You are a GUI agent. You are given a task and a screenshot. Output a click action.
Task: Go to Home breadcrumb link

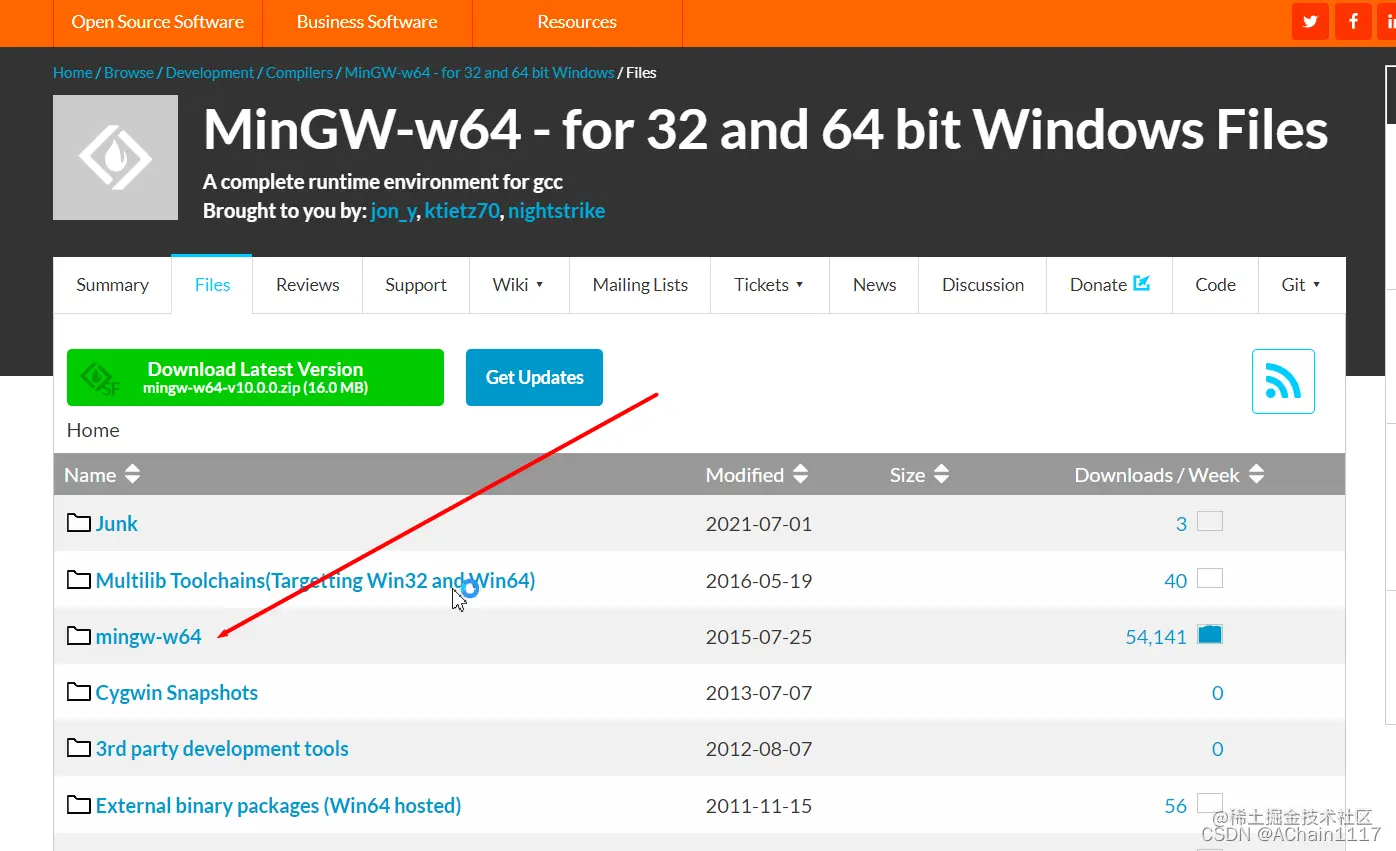72,72
